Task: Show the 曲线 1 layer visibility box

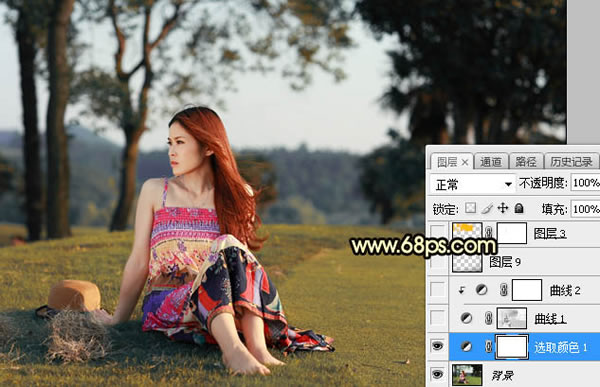Action: pos(437,318)
